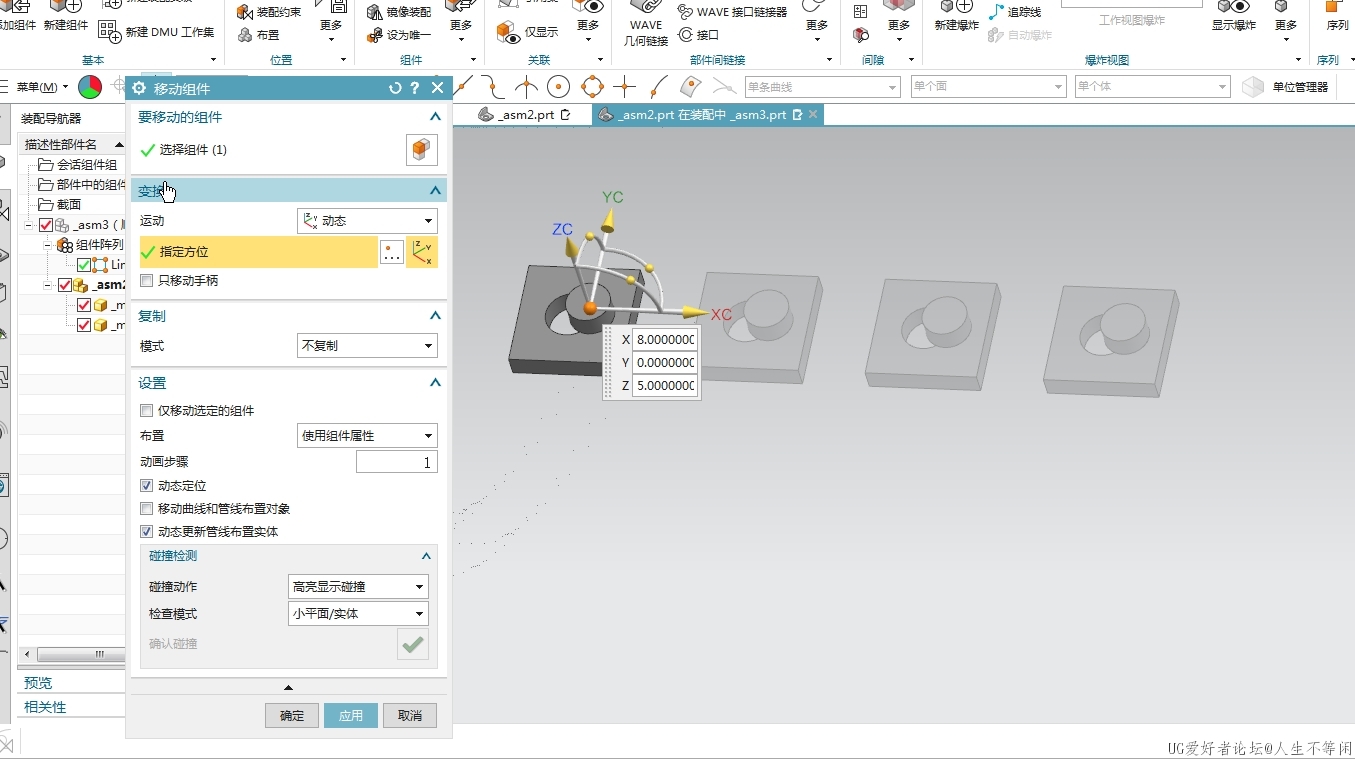The width and height of the screenshot is (1355, 760).
Task: Click the circle center snap point icon
Action: click(558, 86)
